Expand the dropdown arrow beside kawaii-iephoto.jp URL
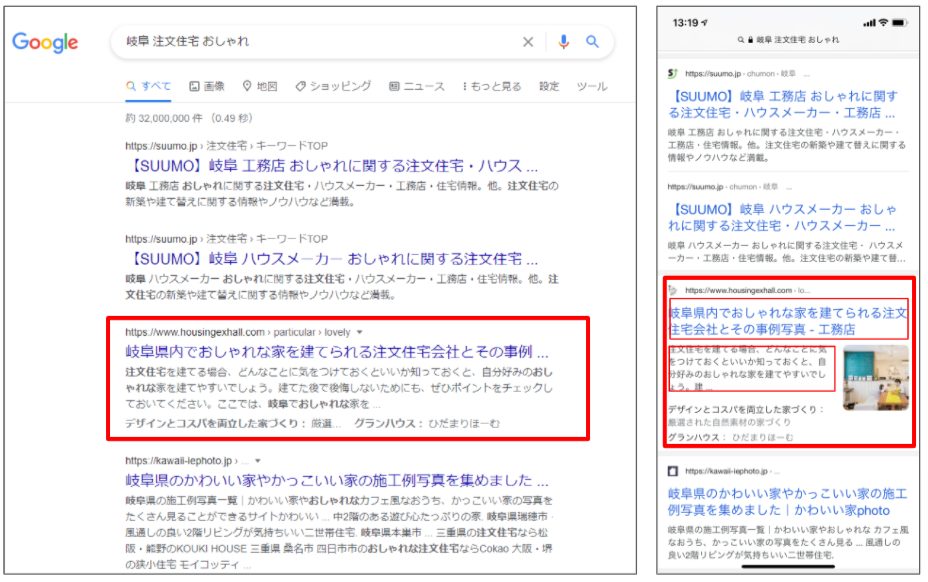The width and height of the screenshot is (928, 582). point(257,461)
